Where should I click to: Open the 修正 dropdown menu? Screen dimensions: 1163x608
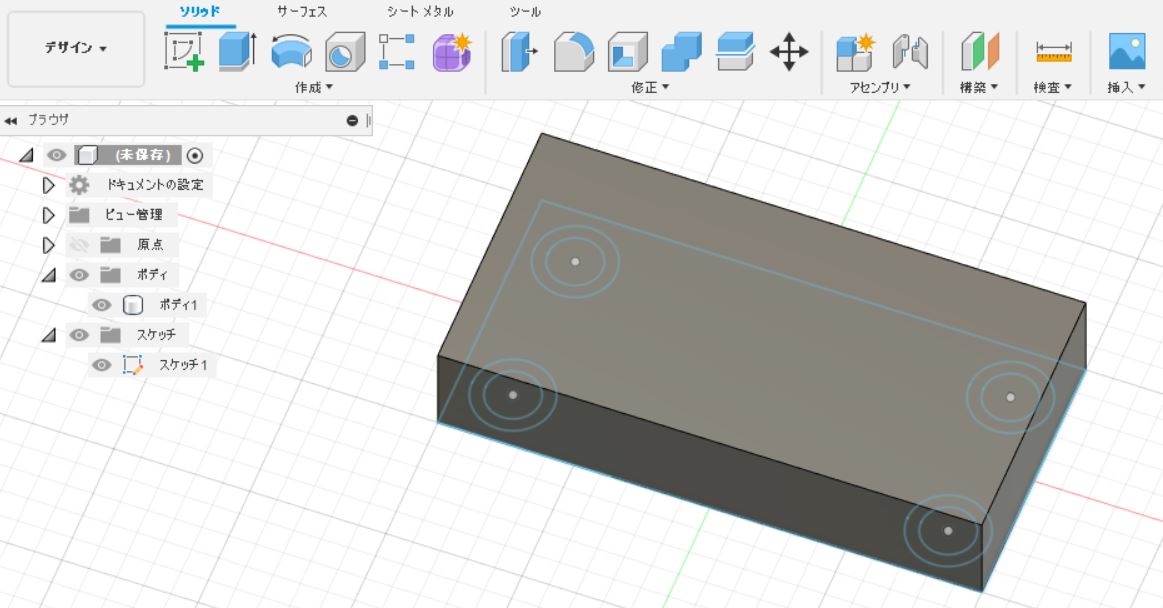point(650,87)
